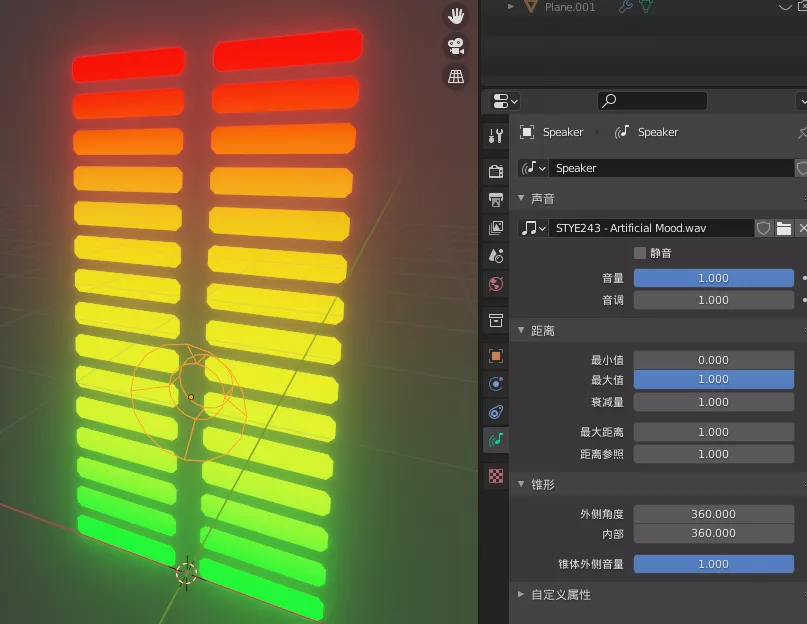Toggle orthographic view with the grid icon
This screenshot has height=624, width=807.
click(x=455, y=76)
